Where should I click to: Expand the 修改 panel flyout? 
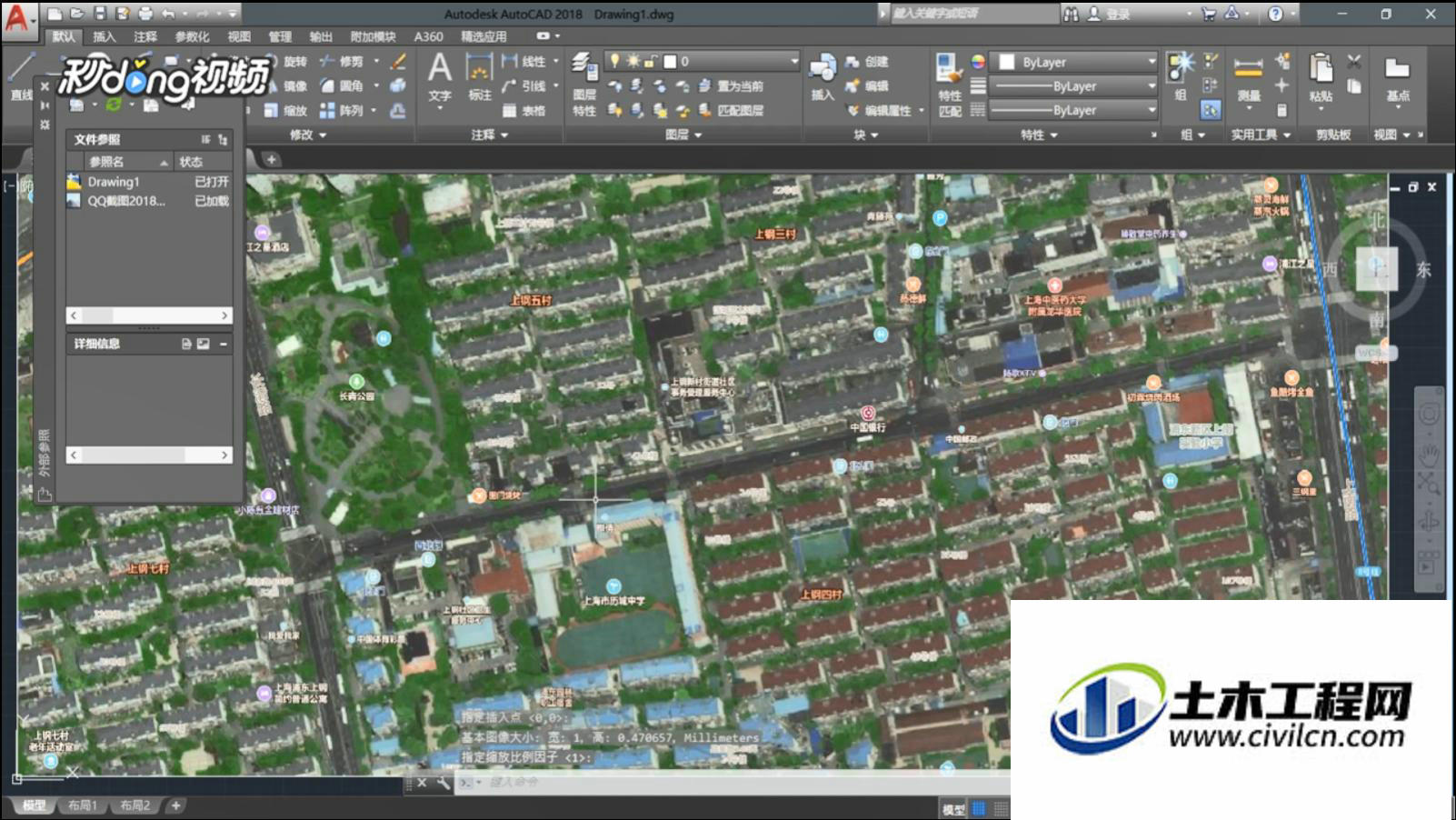coord(307,135)
